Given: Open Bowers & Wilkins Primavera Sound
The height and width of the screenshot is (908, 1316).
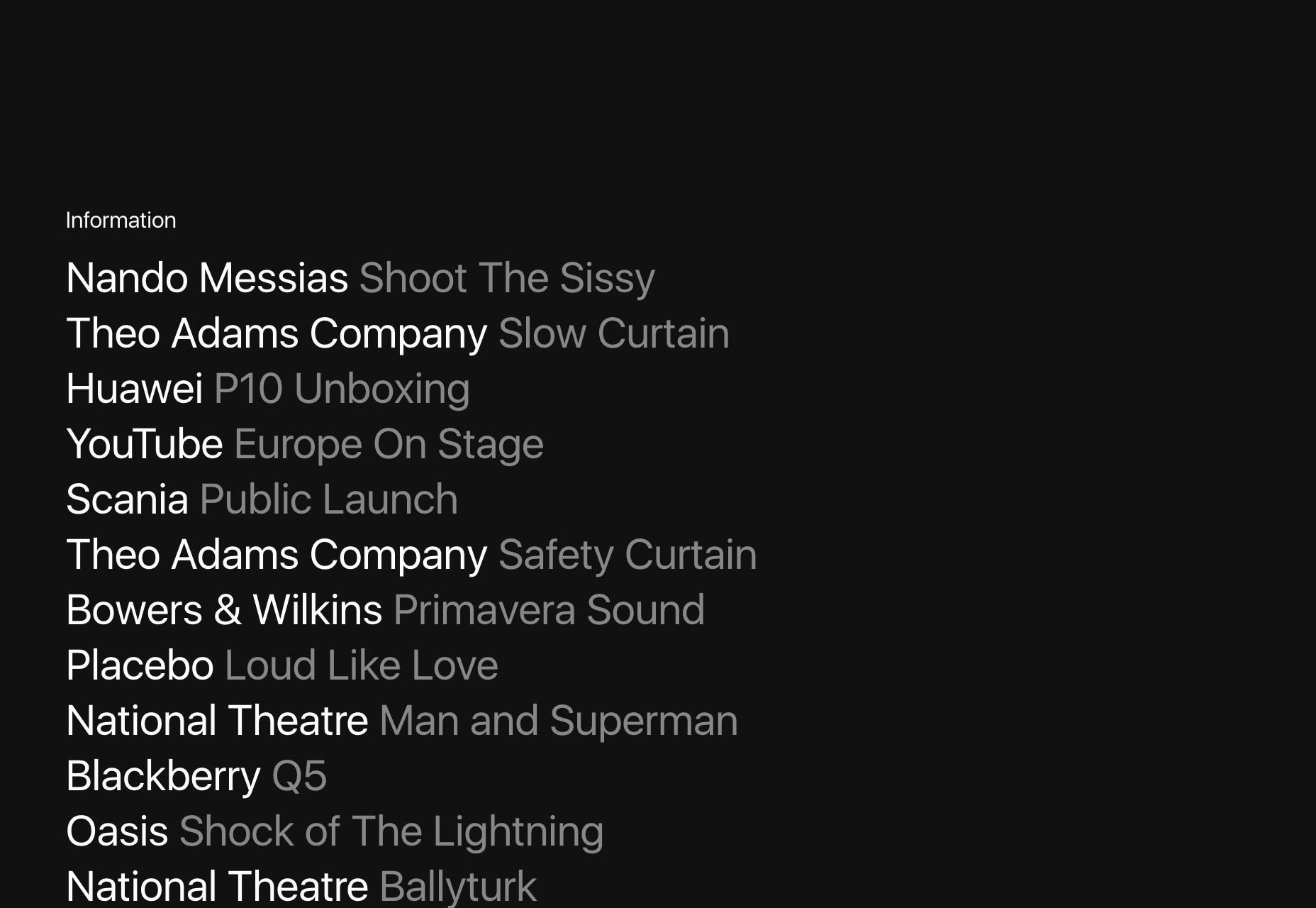Looking at the screenshot, I should tap(385, 610).
